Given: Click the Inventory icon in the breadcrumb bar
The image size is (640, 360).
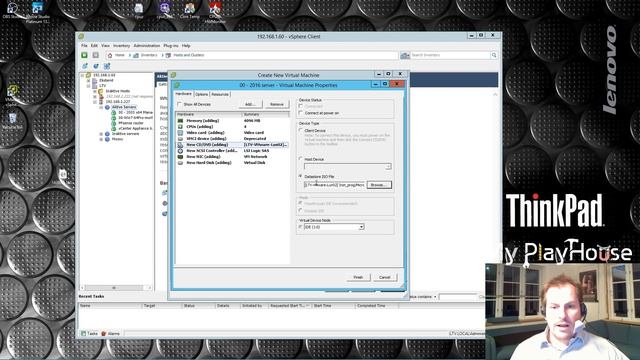Looking at the screenshot, I should 136,55.
